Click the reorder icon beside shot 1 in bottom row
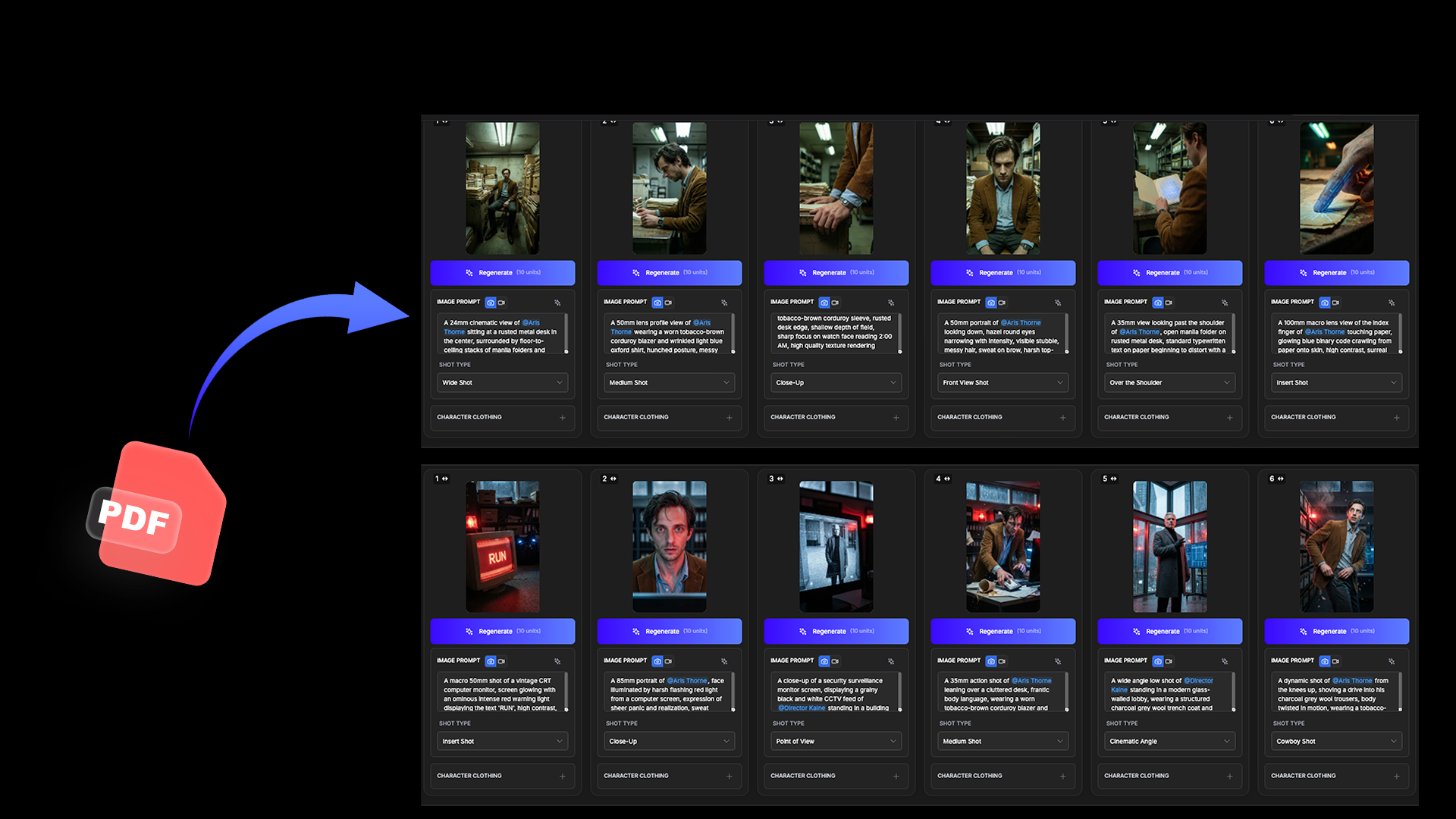 tap(444, 479)
